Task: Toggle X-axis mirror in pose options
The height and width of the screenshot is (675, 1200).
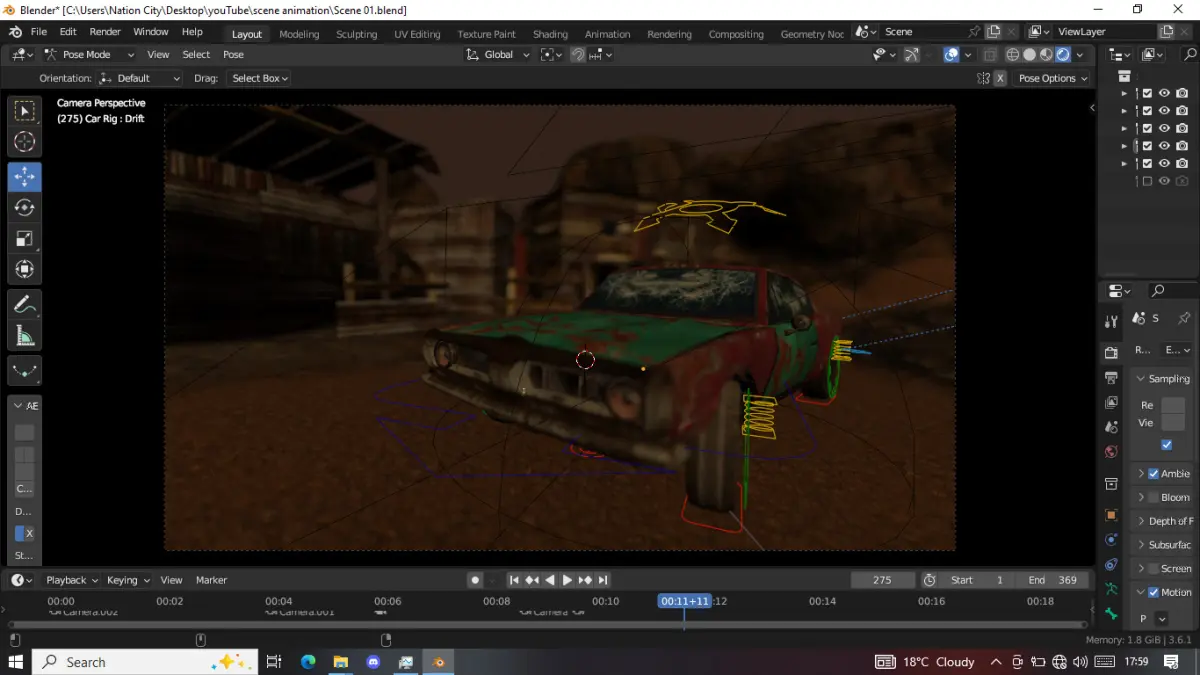Action: pyautogui.click(x=1000, y=78)
